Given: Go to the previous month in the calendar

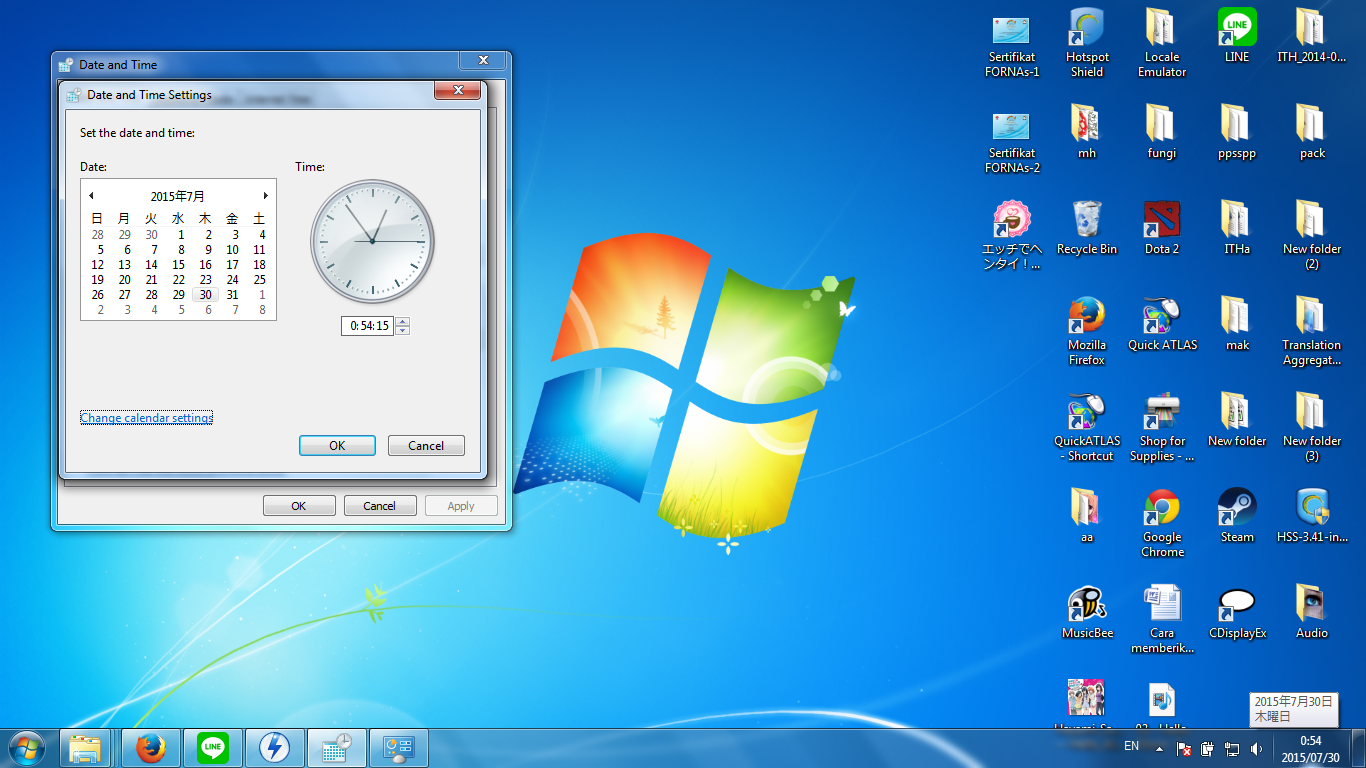Looking at the screenshot, I should [91, 196].
